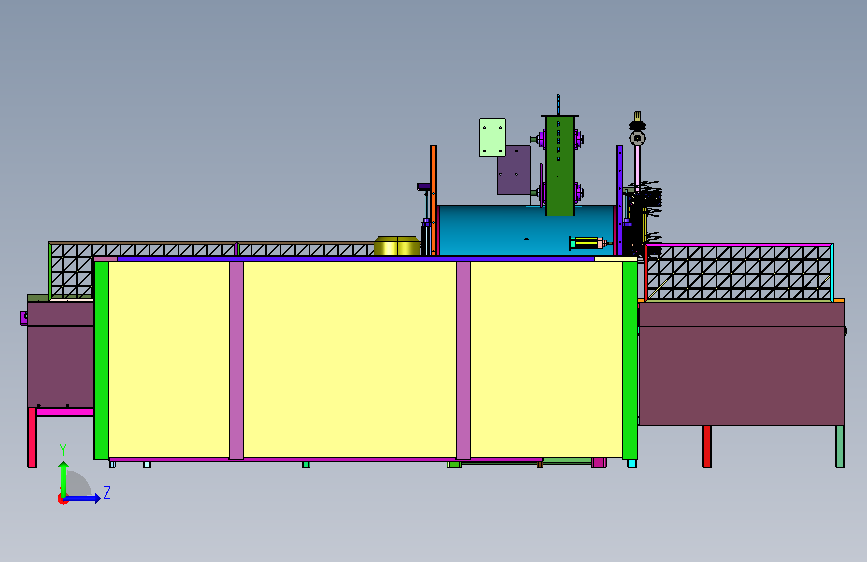Viewport: 867px width, 562px height.
Task: Select the pale green leg under the right table
Action: (840, 446)
